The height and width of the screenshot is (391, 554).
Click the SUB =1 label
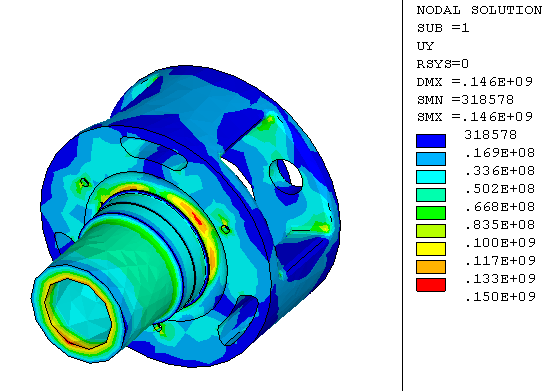[x=443, y=28]
